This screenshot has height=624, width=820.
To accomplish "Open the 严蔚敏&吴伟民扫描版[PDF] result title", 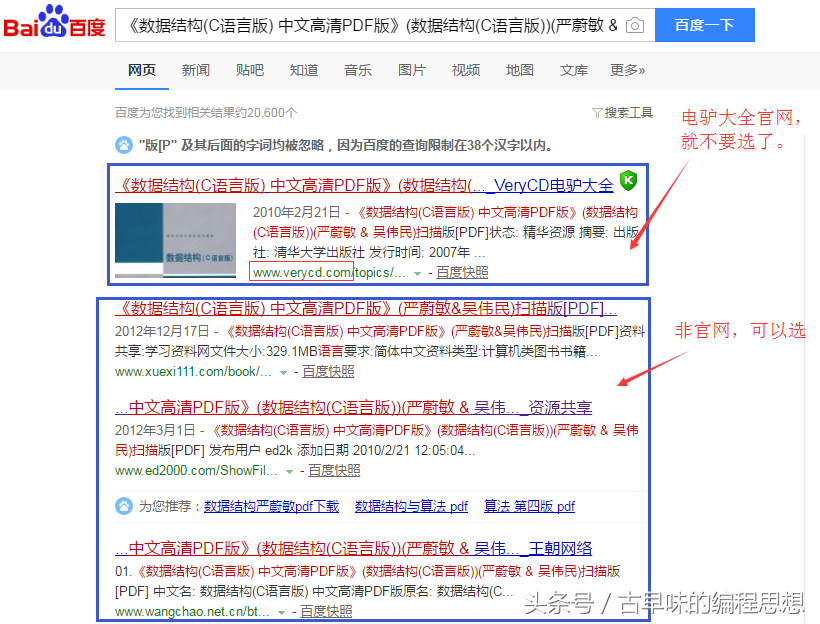I will [366, 309].
